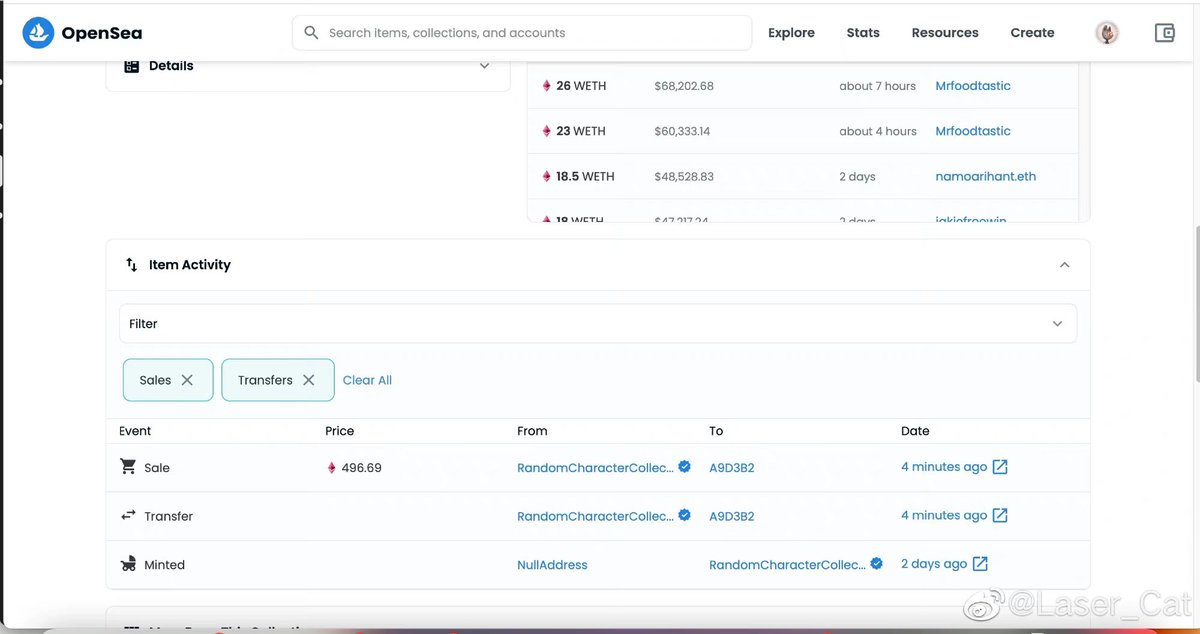Click the Minted stroller icon

128,564
